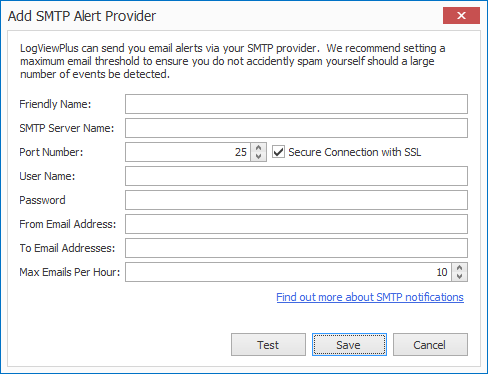Increase Max Emails Per Hour value

pyautogui.click(x=460, y=268)
